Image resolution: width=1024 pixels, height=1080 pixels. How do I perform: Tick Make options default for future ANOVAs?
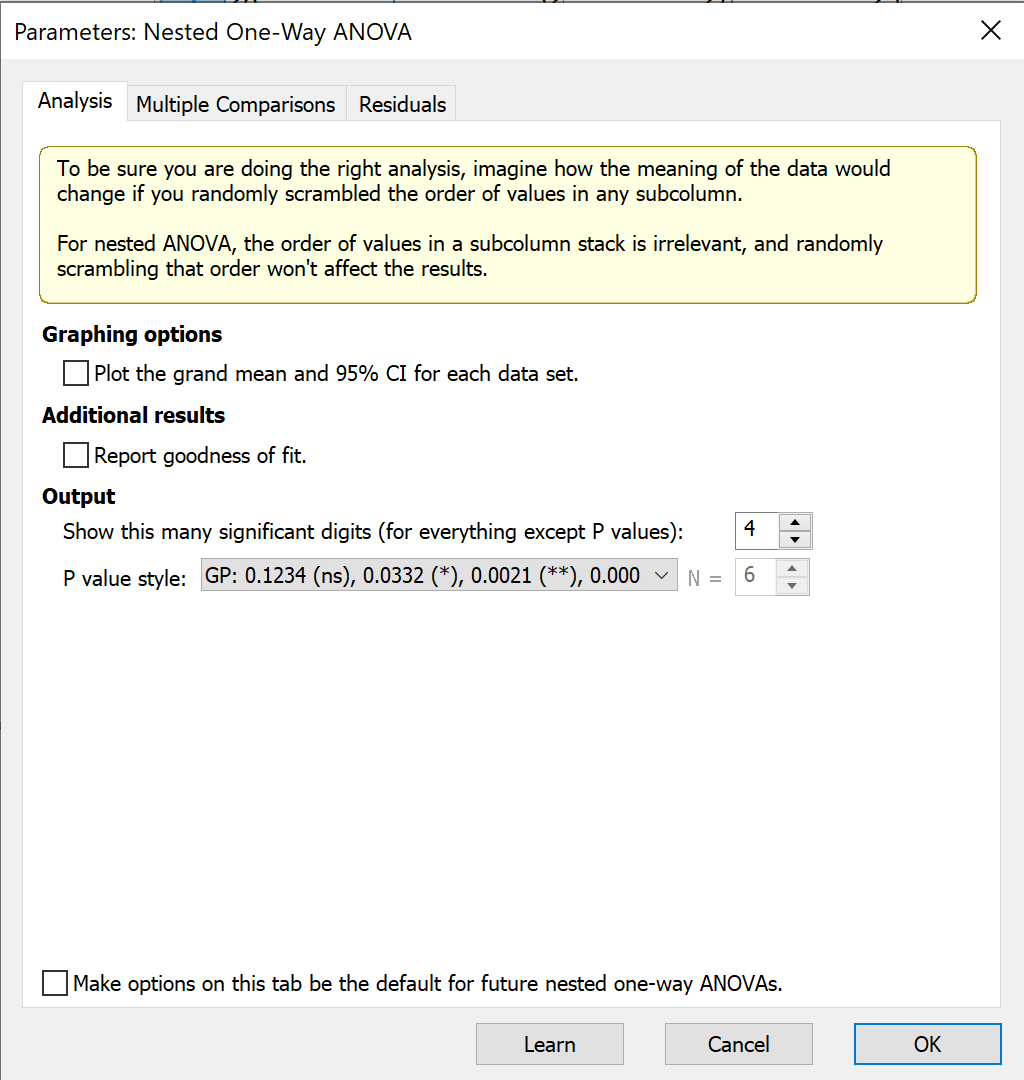(x=56, y=983)
